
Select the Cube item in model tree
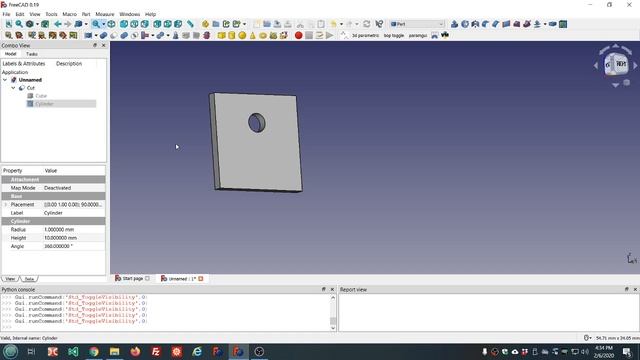(x=41, y=96)
